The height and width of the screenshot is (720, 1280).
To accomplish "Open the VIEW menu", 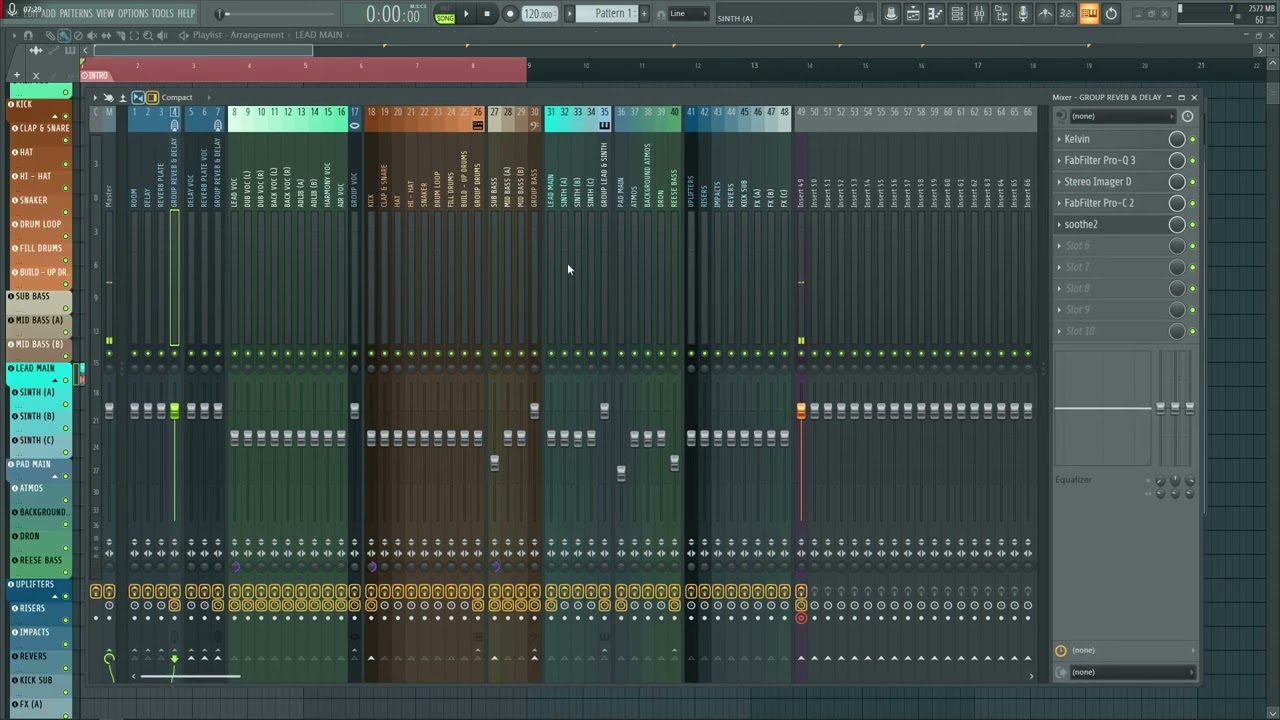I will (x=105, y=13).
